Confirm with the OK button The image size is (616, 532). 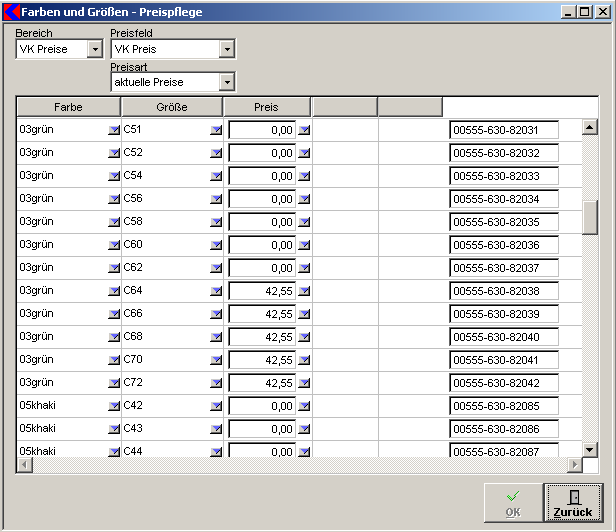click(513, 503)
